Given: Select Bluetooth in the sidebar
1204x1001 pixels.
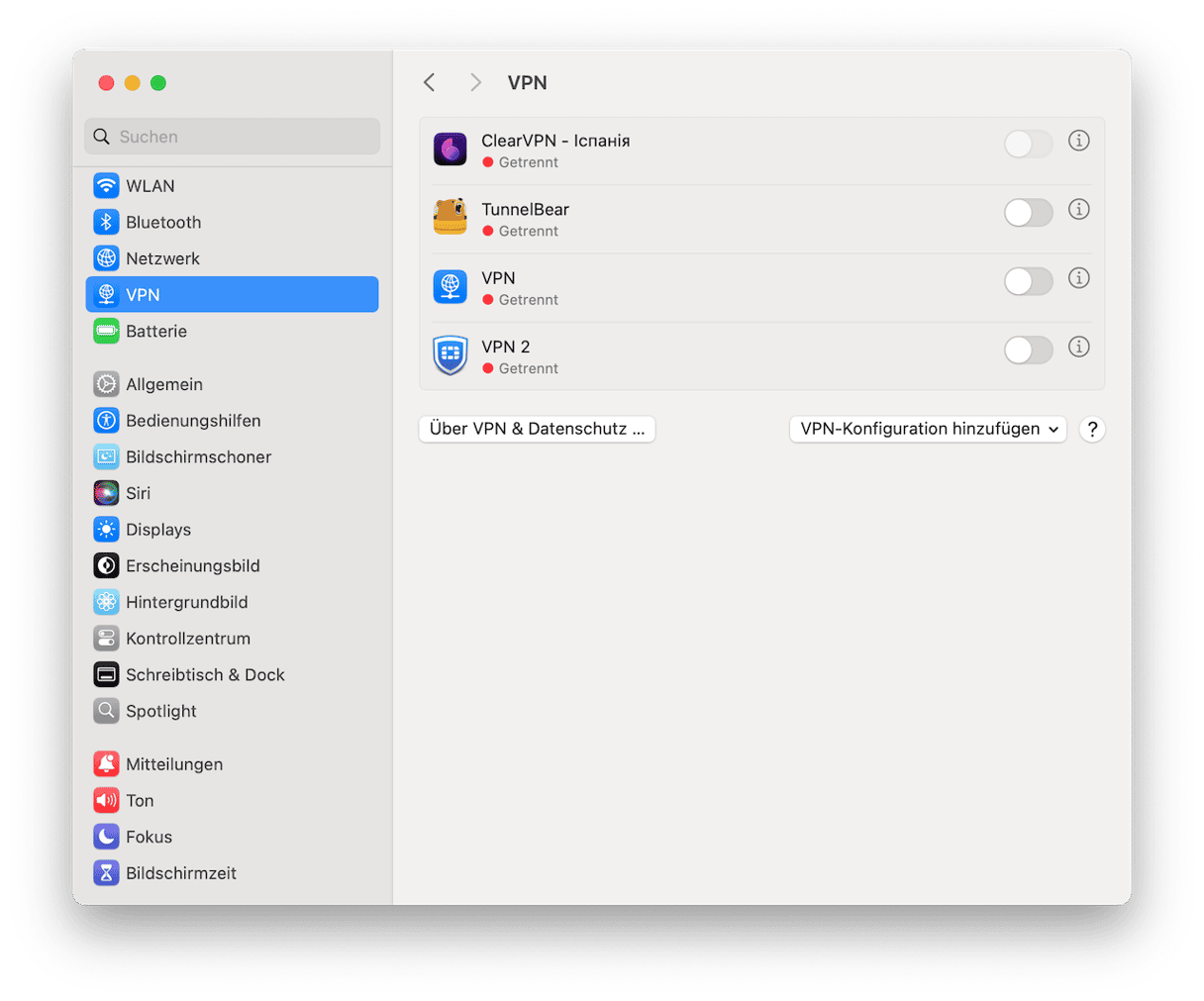Looking at the screenshot, I should click(x=162, y=223).
